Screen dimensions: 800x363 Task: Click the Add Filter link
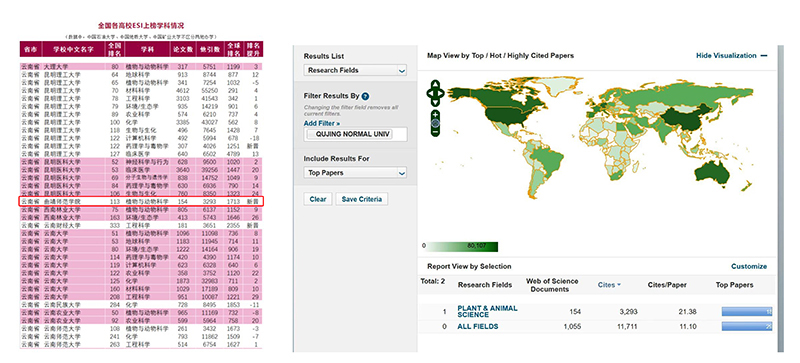pos(321,124)
